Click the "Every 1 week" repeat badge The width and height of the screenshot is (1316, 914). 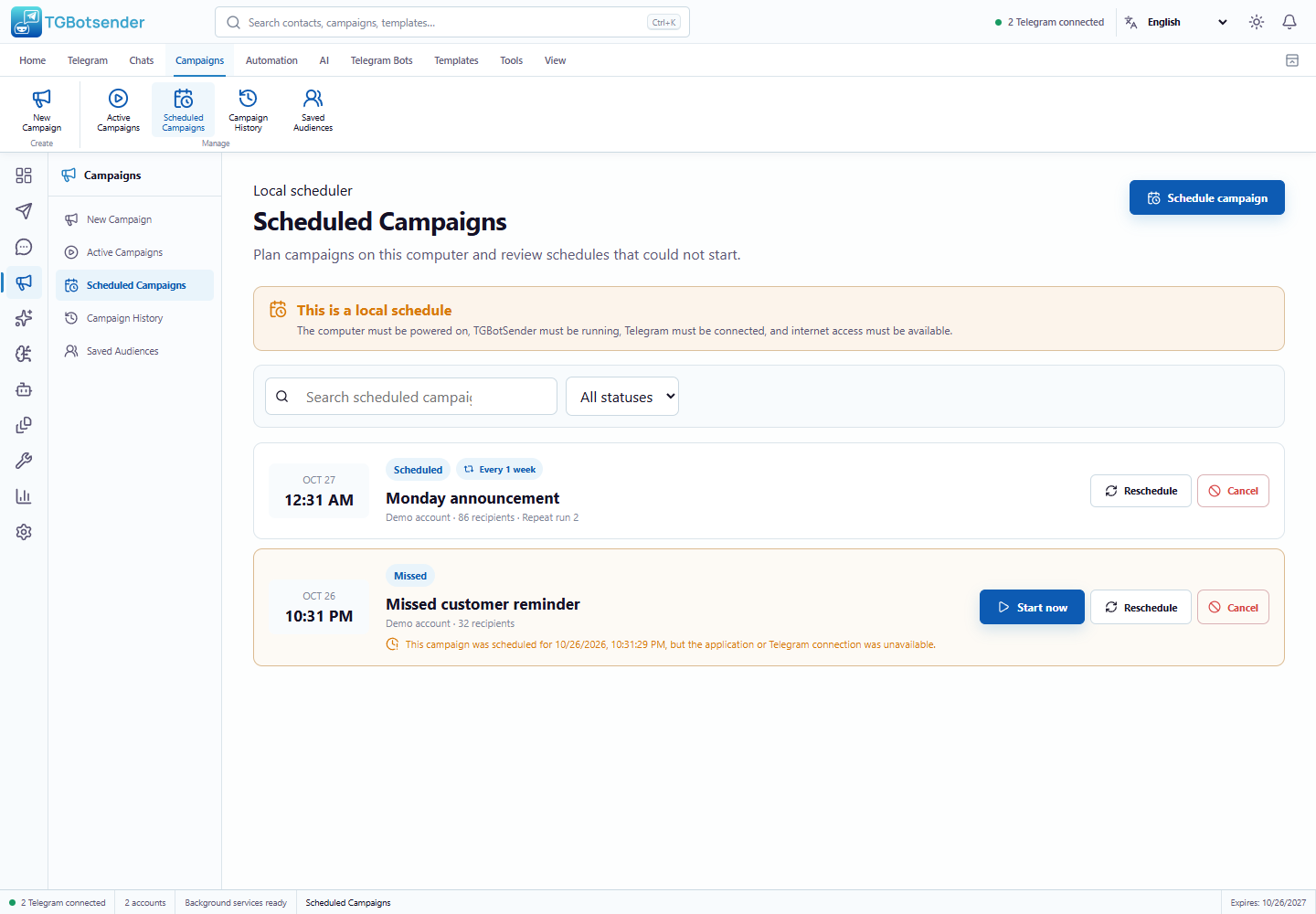pyautogui.click(x=499, y=470)
